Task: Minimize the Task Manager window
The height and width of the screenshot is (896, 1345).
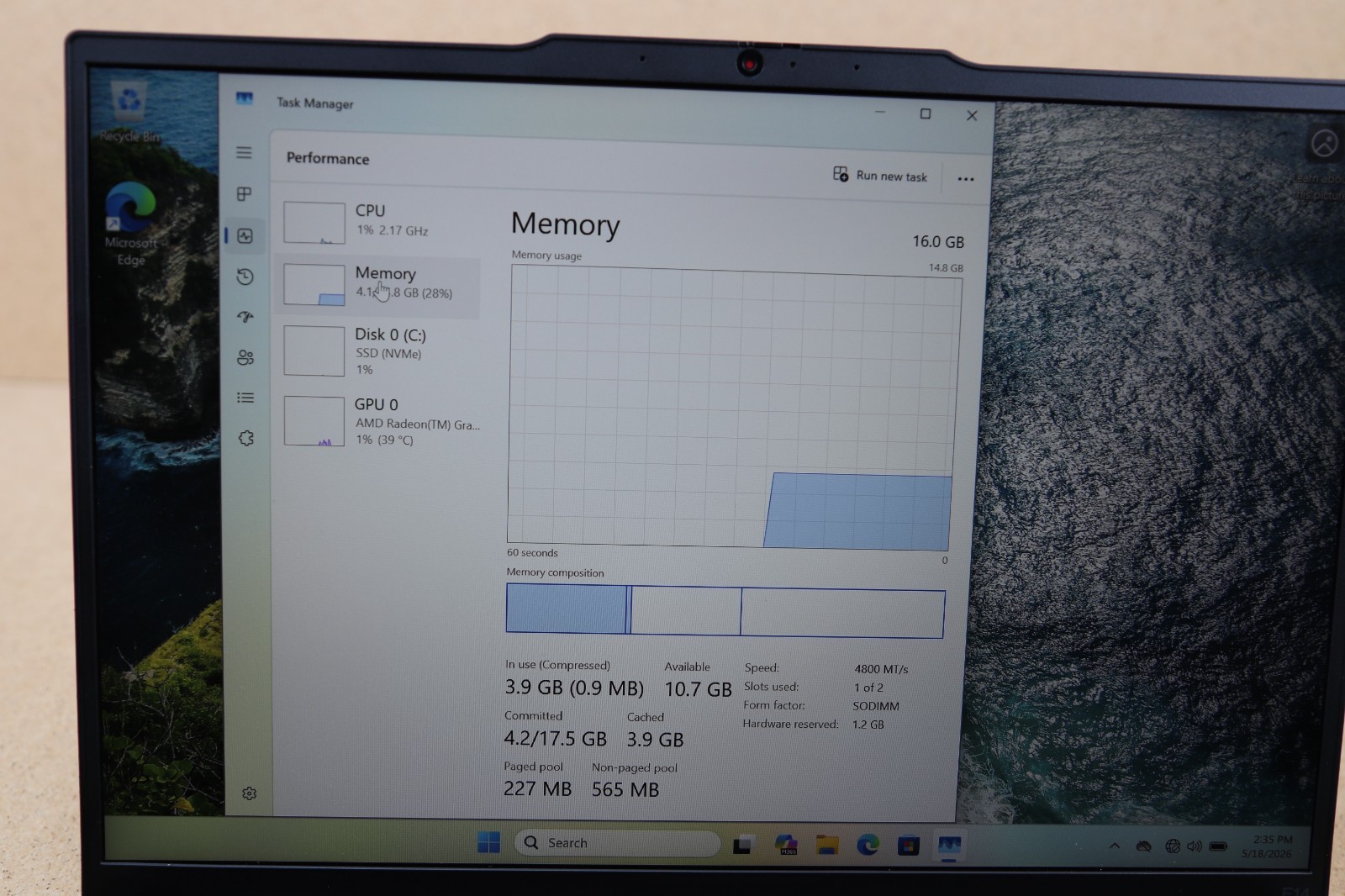Action: point(879,112)
